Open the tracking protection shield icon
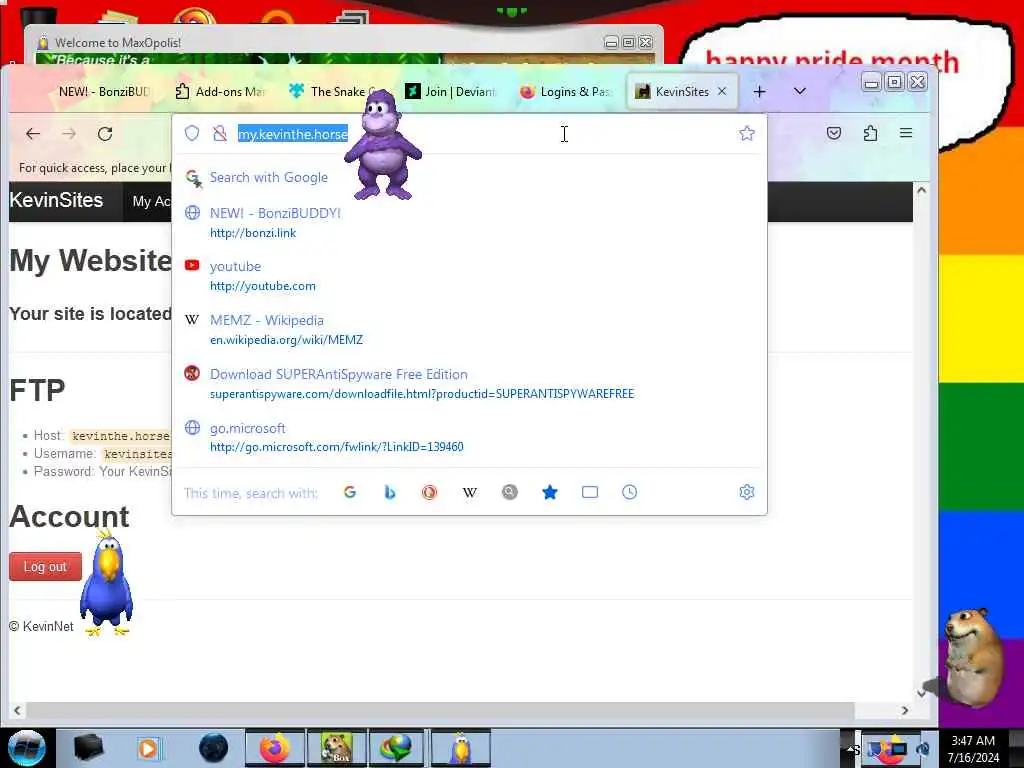1024x768 pixels. coord(192,133)
